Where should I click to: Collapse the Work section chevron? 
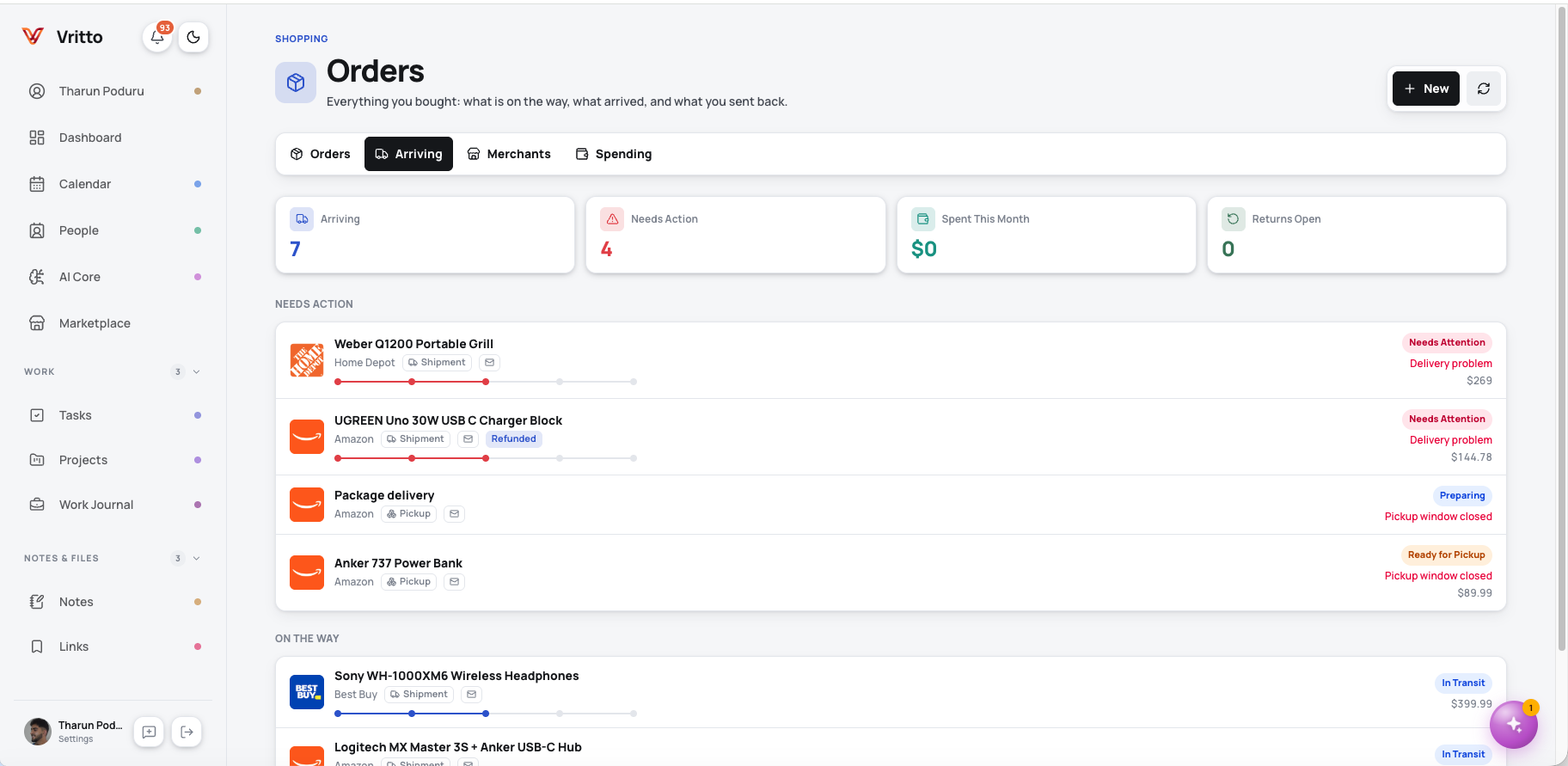(197, 372)
